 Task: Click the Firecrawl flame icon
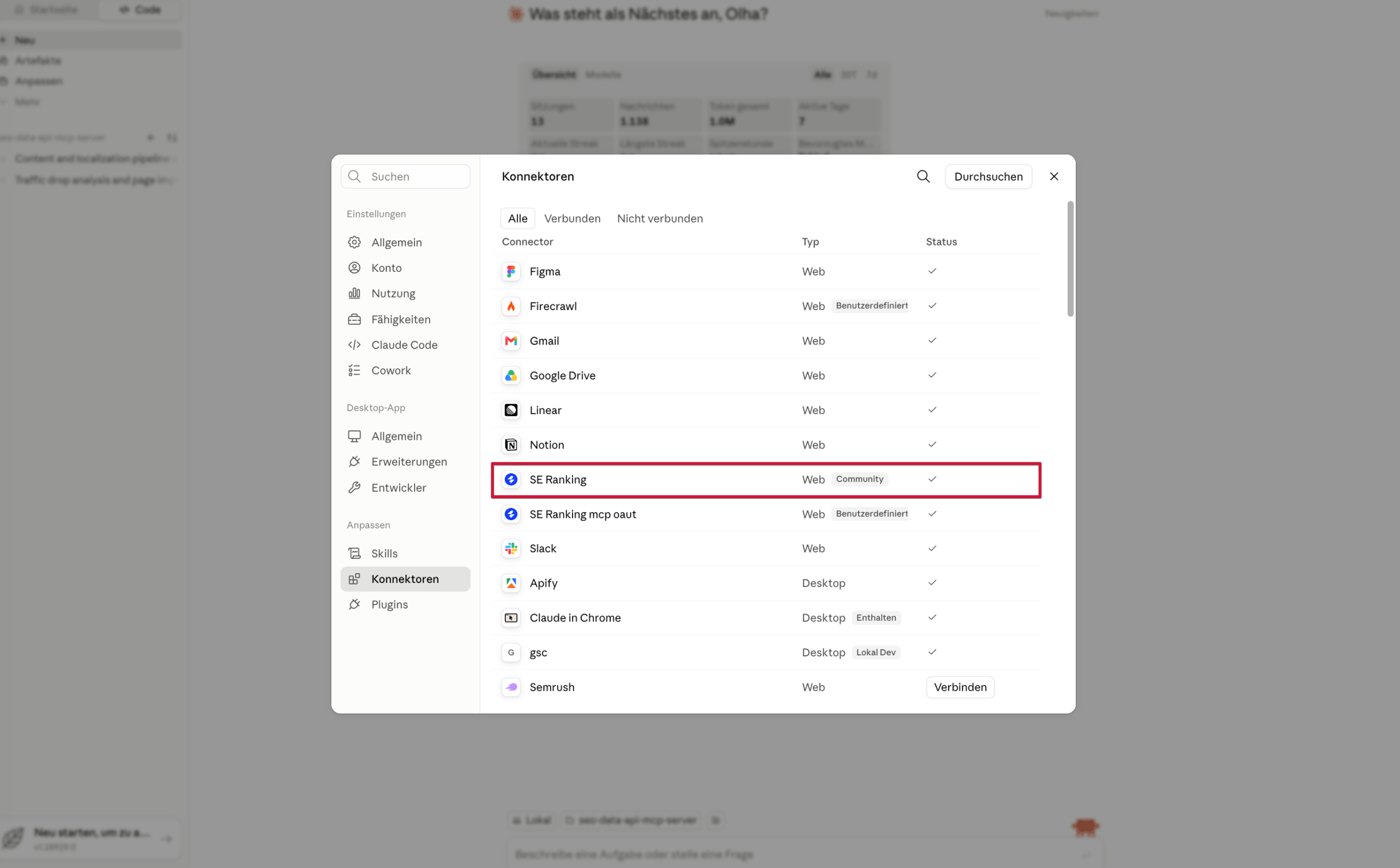[x=511, y=306]
